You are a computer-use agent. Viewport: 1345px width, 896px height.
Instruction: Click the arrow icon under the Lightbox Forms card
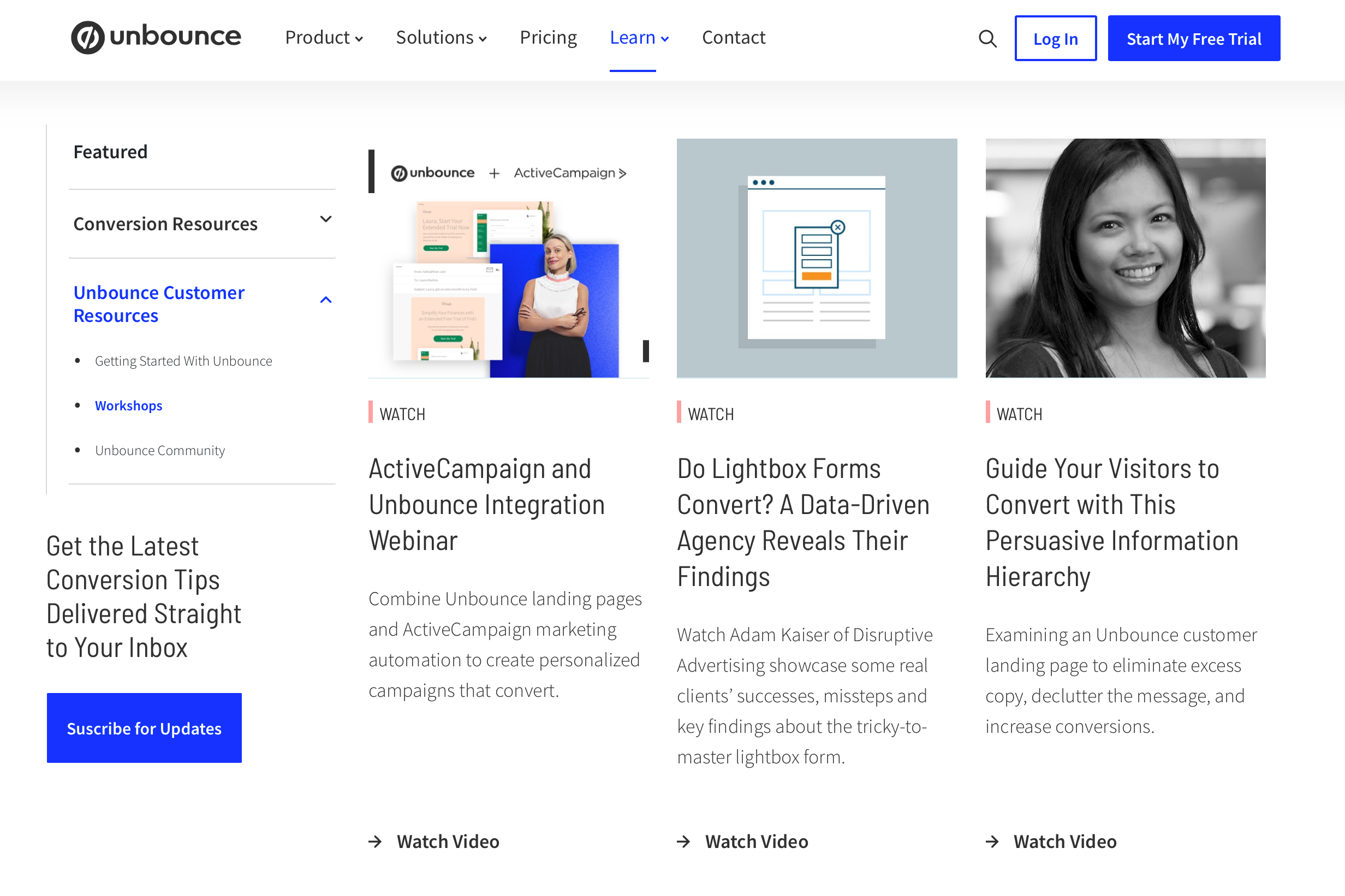683,841
